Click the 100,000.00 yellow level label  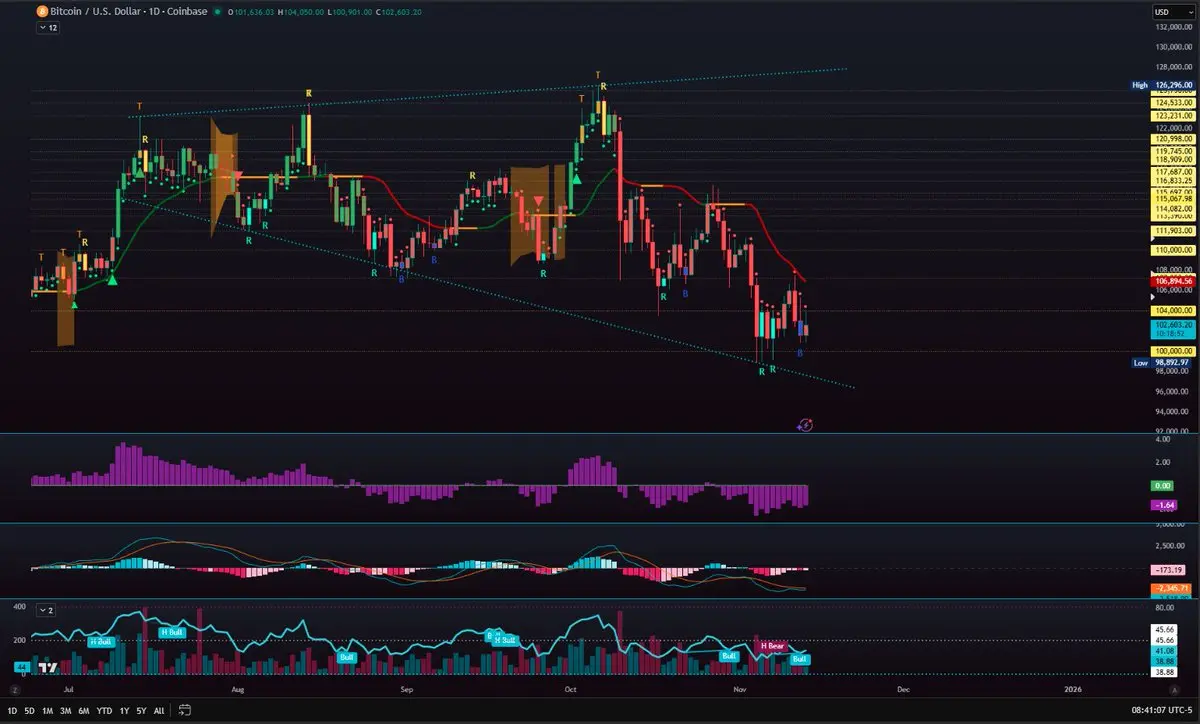[1175, 351]
